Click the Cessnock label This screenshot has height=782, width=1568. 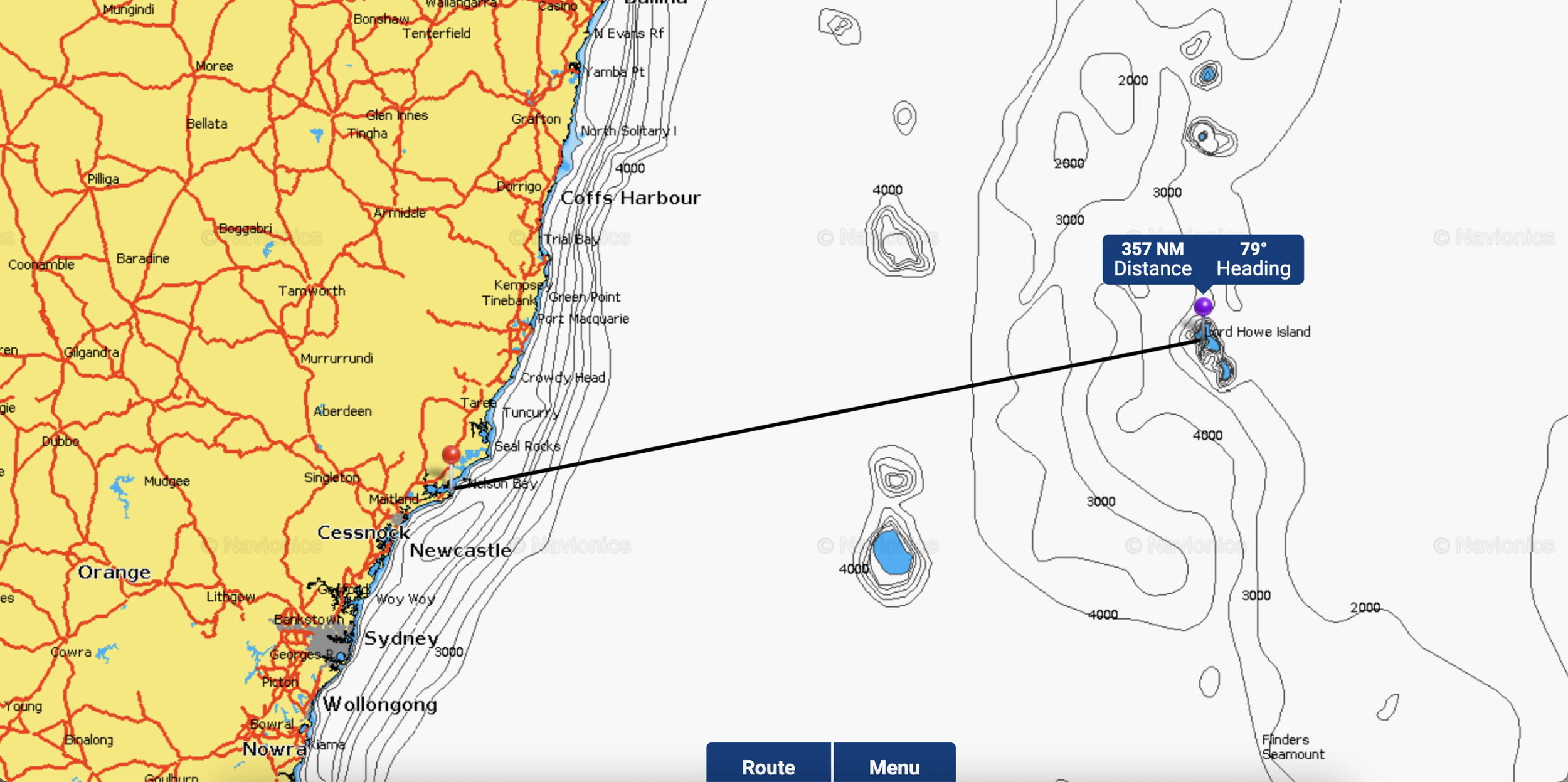tap(363, 533)
